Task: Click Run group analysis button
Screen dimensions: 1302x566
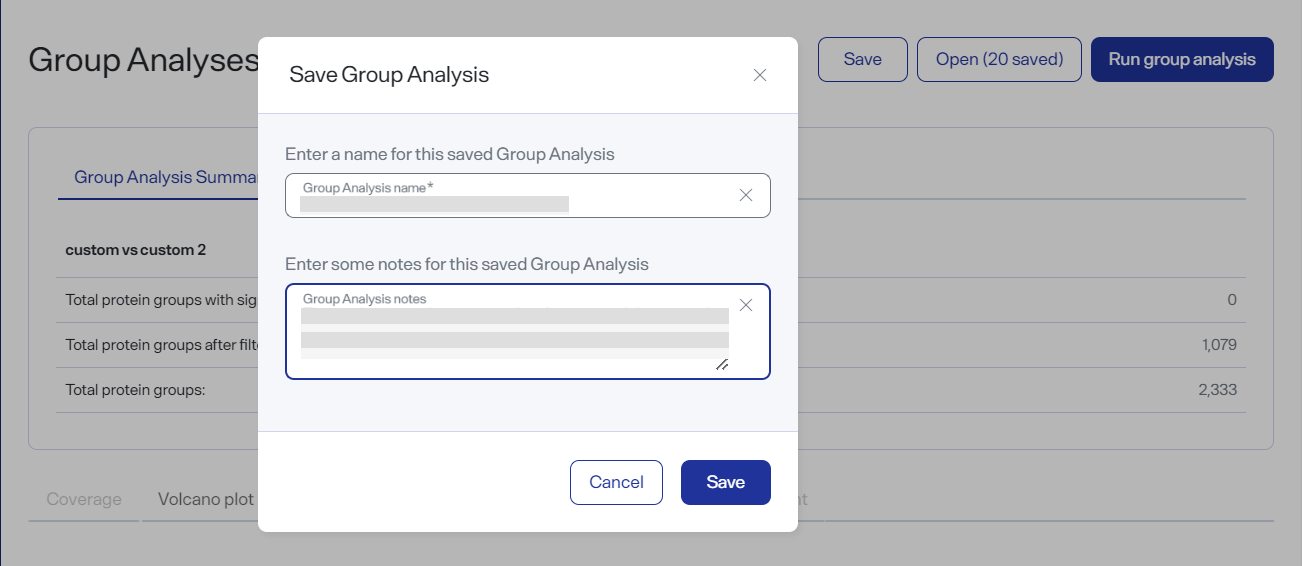Action: tap(1182, 59)
